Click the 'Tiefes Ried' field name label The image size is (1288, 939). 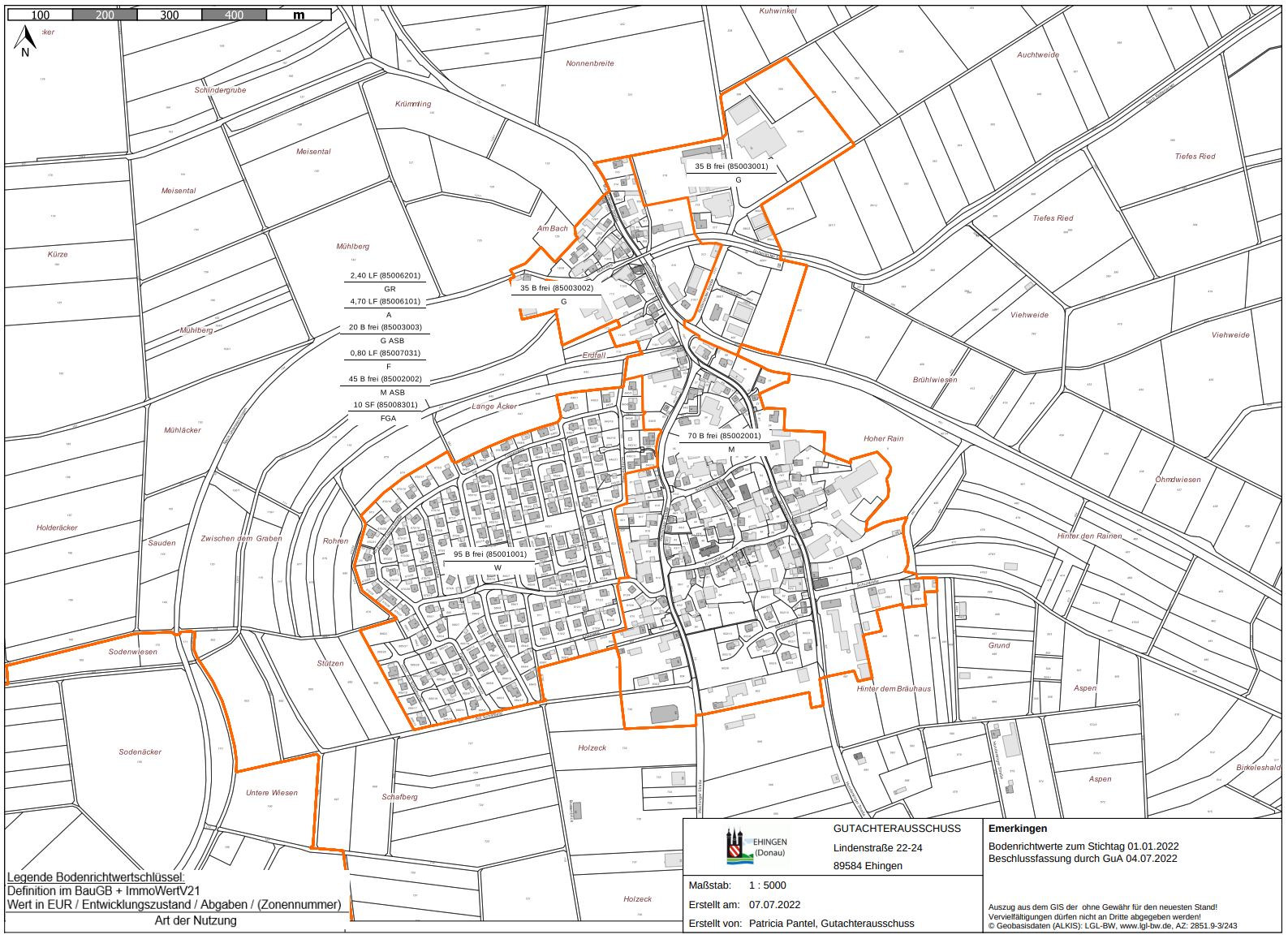[x=1195, y=157]
